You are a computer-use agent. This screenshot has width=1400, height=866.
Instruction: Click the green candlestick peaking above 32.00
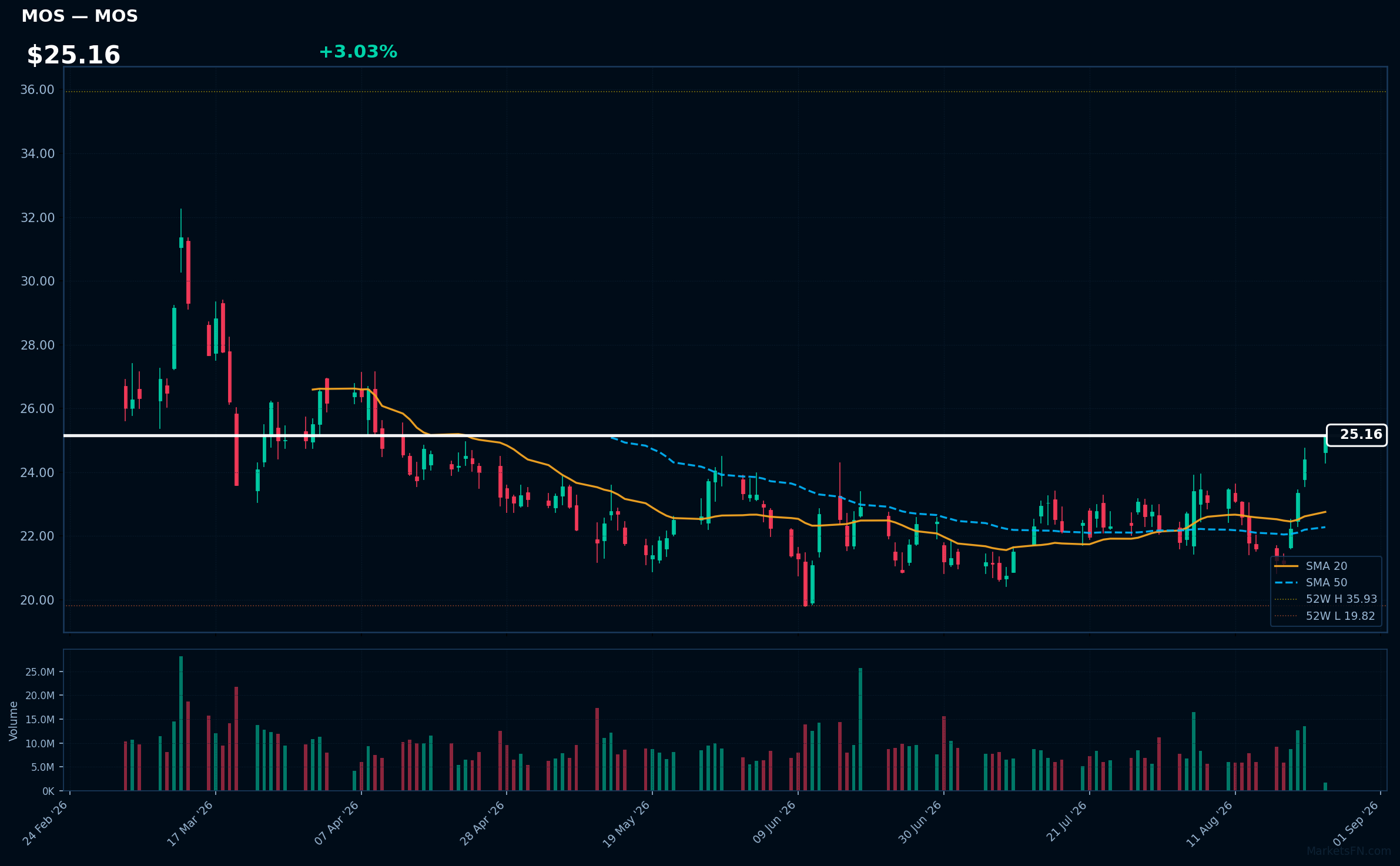181,242
